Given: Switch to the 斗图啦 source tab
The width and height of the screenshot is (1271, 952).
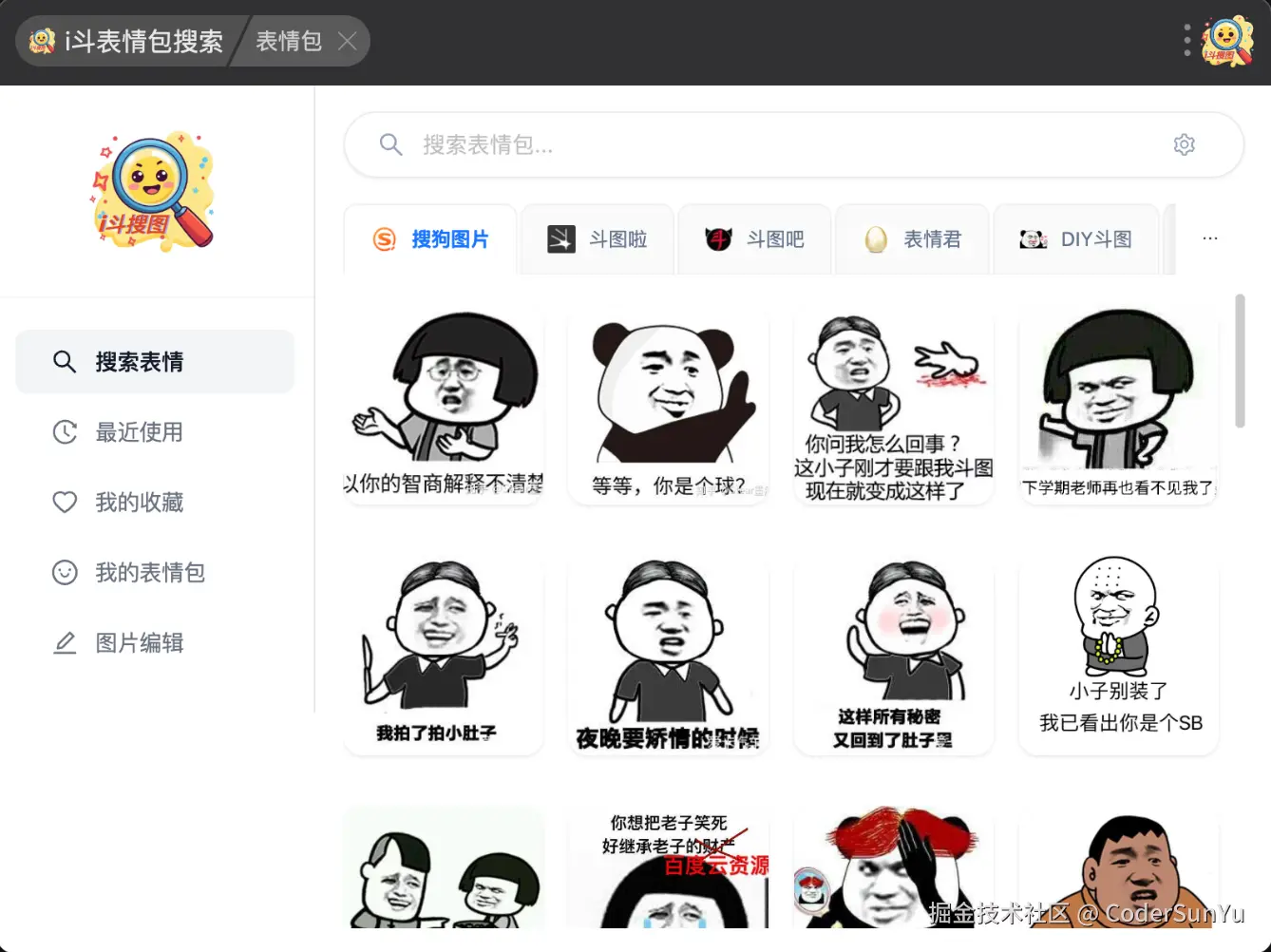Looking at the screenshot, I should tap(598, 239).
